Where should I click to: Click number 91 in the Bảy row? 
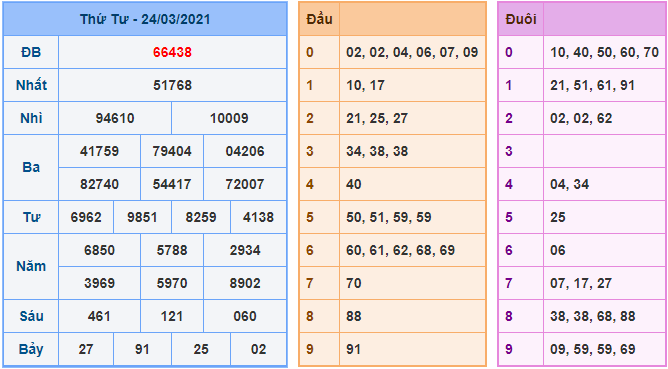pyautogui.click(x=142, y=349)
